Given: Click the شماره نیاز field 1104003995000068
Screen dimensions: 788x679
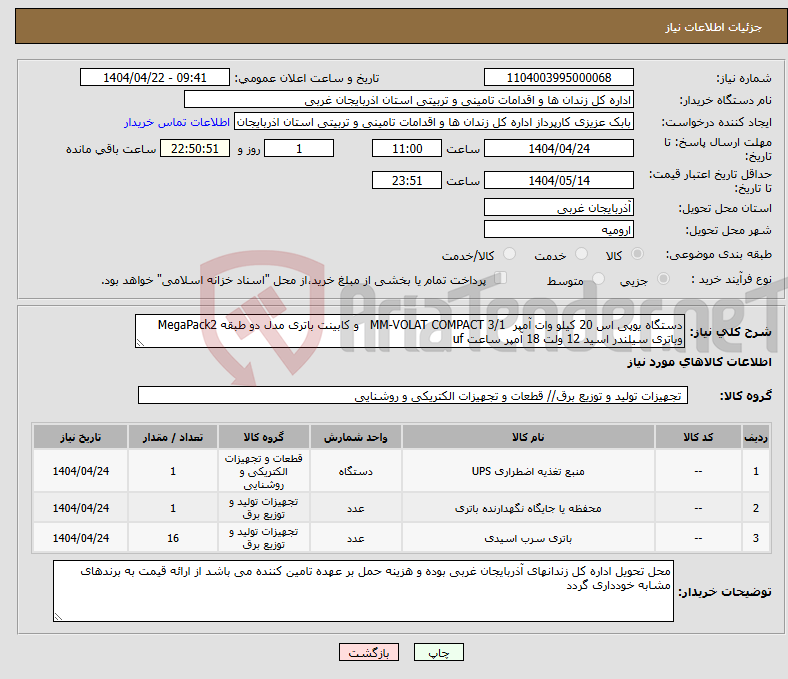Looking at the screenshot, I should tap(558, 77).
